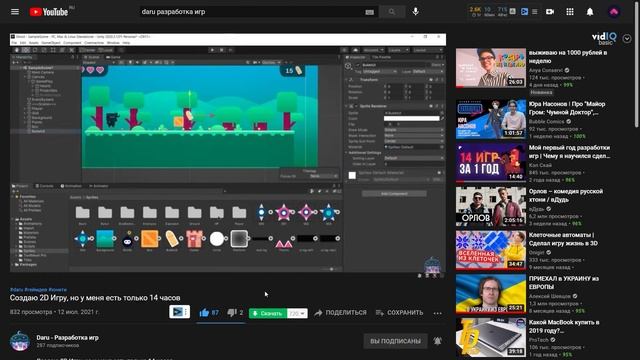Open the Daru channel avatar
640x360 pixels.
point(20,341)
